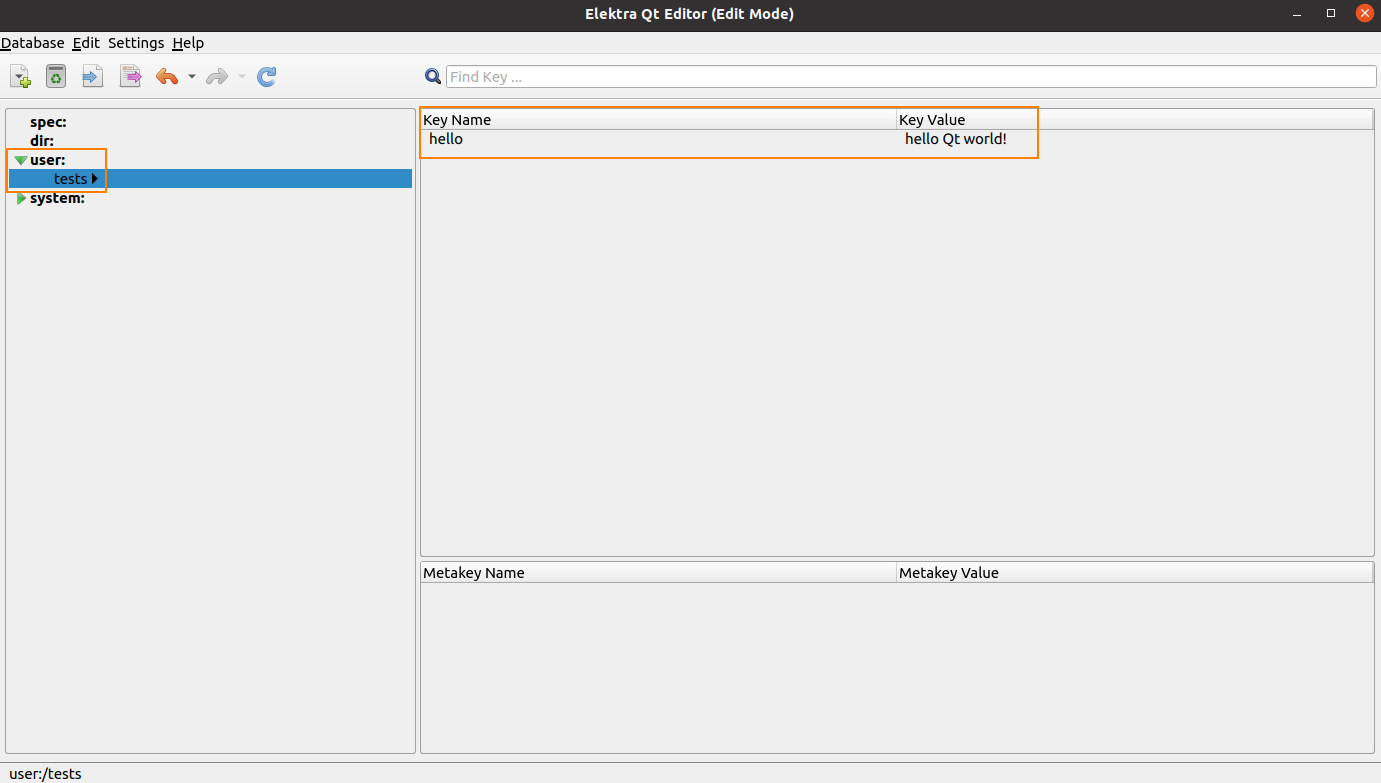The width and height of the screenshot is (1381, 783).
Task: Click black arrow beside tests
Action: click(95, 179)
